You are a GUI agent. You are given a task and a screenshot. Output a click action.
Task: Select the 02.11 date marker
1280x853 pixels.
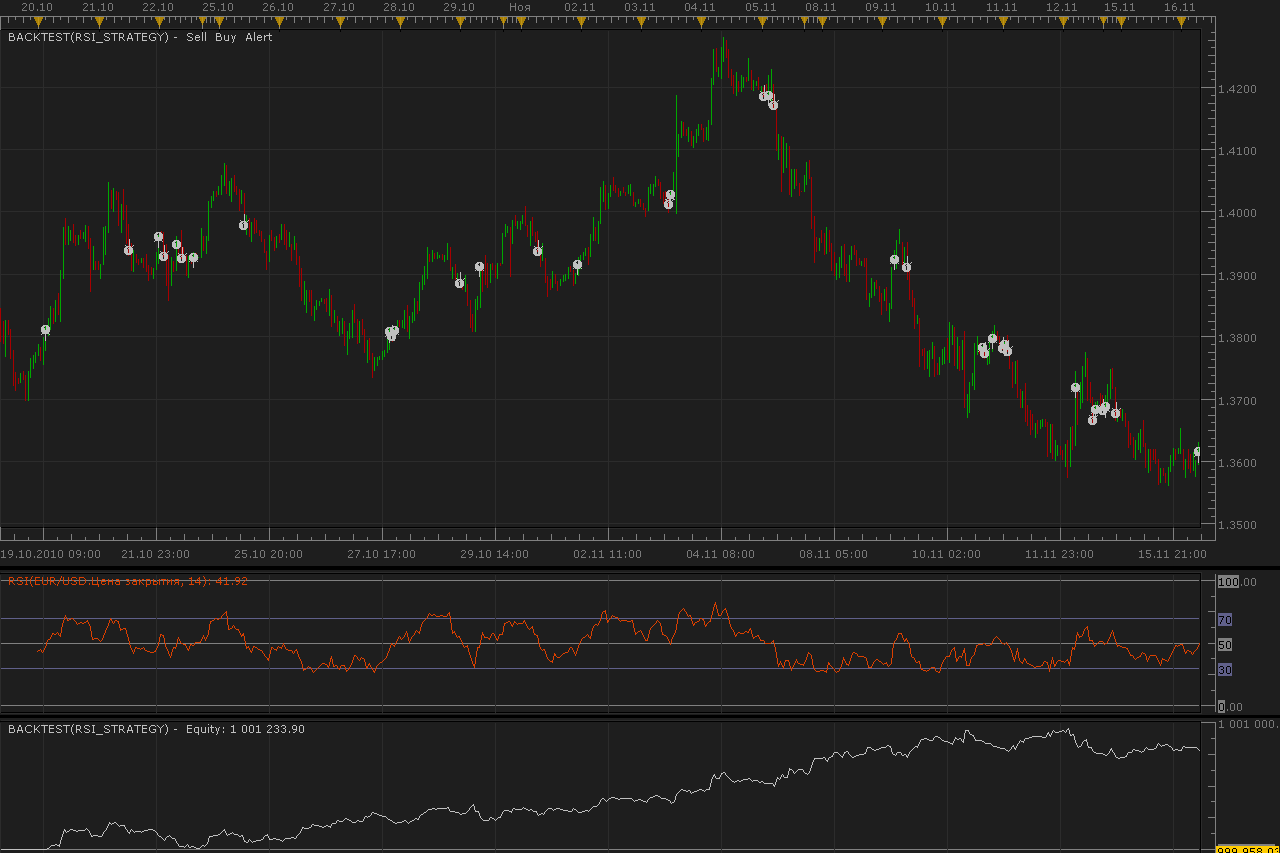pyautogui.click(x=580, y=7)
